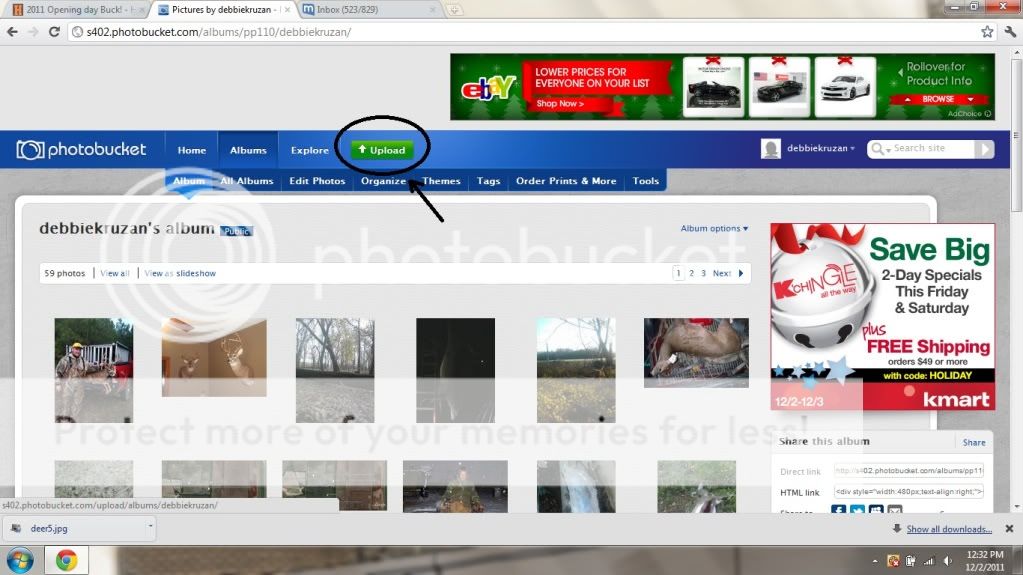
Task: Close the downloads bar
Action: (1008, 528)
